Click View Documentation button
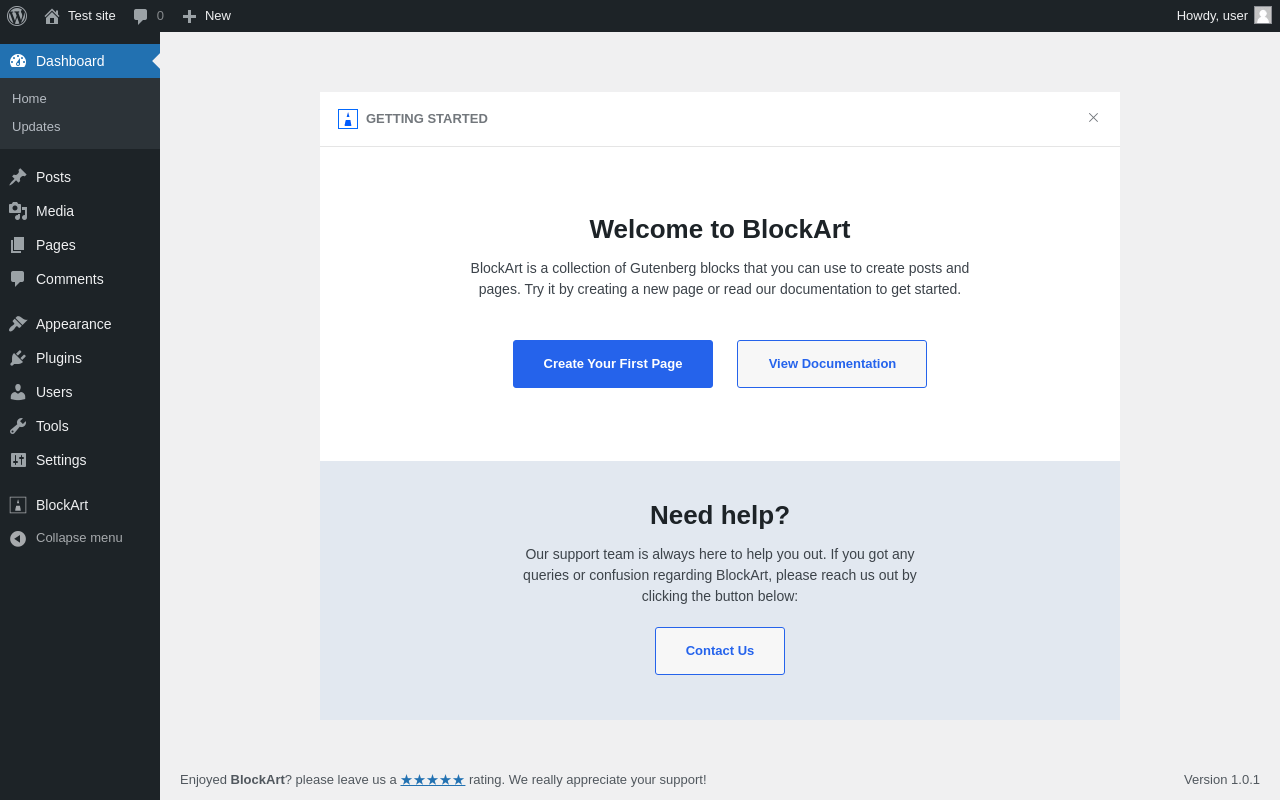 click(832, 364)
